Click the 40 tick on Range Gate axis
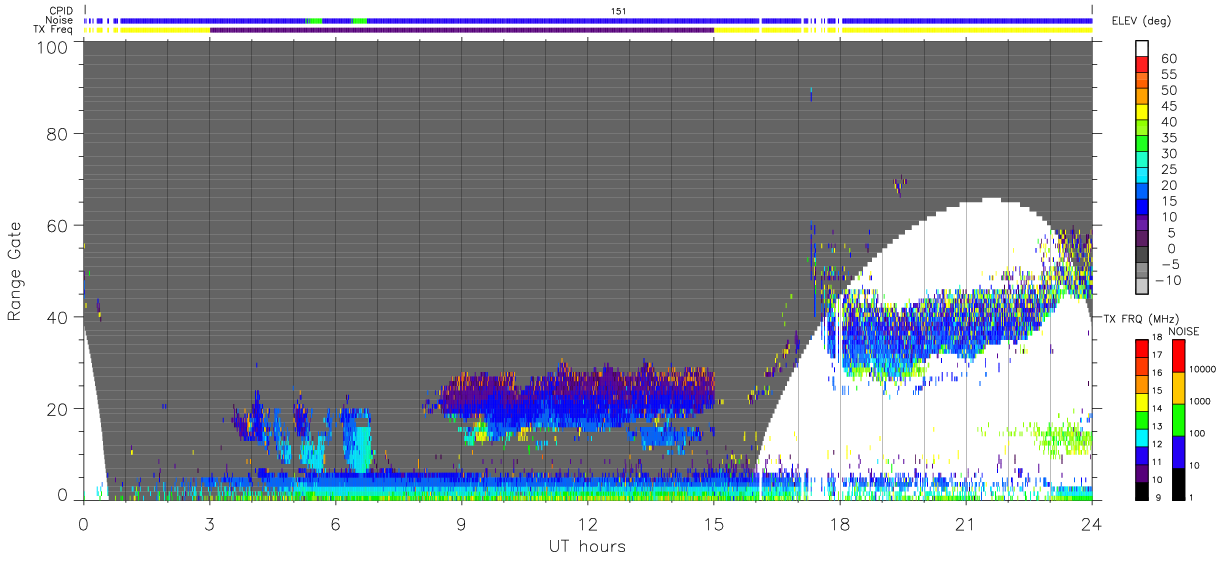1228x567 pixels. point(57,317)
